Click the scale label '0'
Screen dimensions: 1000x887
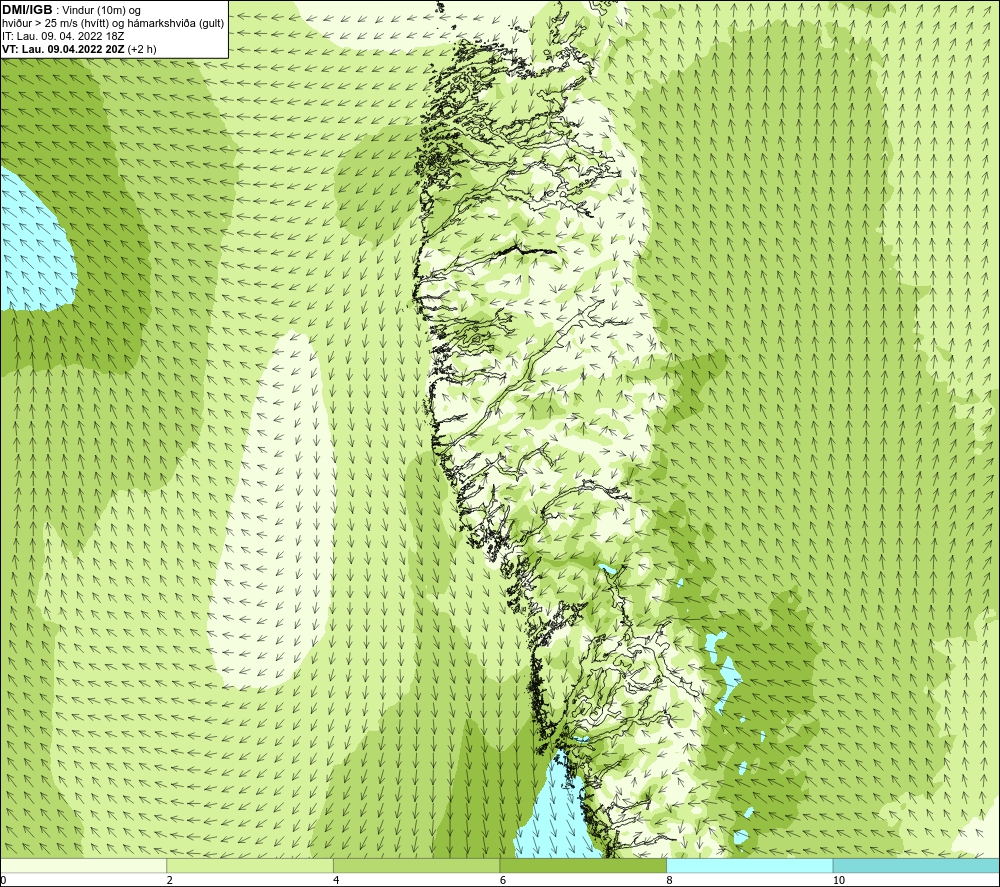point(3,880)
